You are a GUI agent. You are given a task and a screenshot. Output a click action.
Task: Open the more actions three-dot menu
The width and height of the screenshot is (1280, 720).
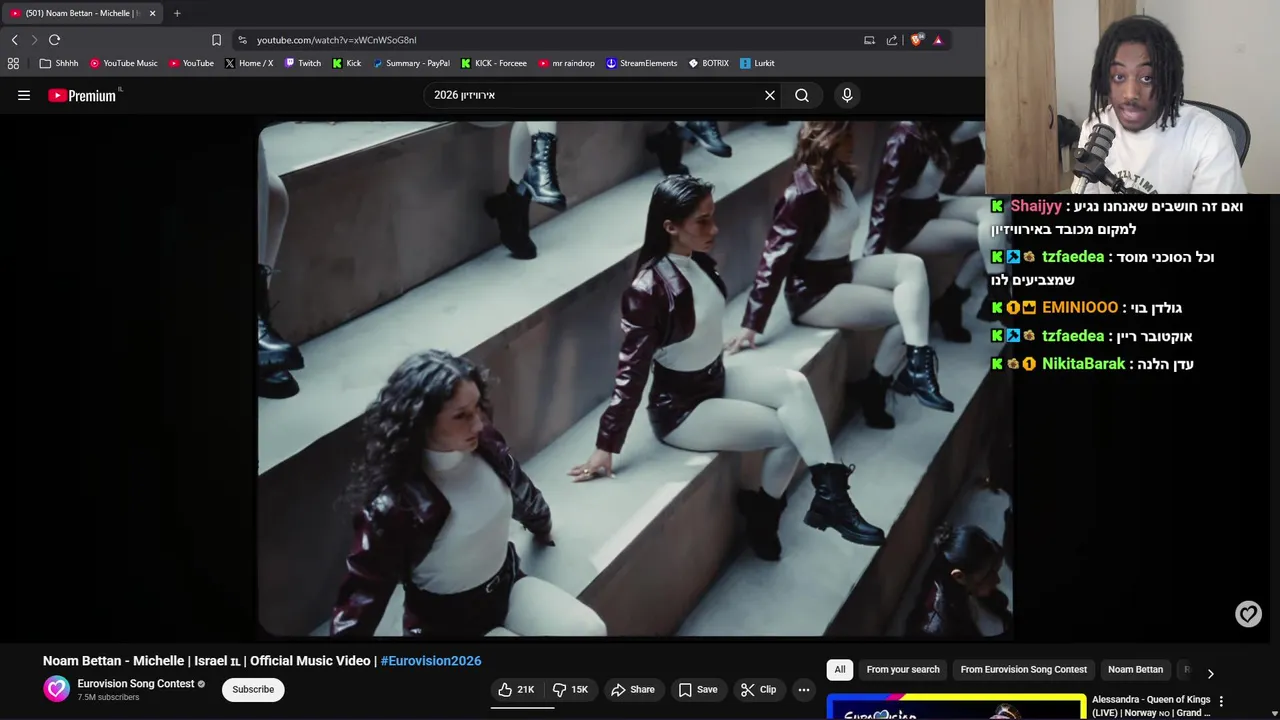point(804,689)
